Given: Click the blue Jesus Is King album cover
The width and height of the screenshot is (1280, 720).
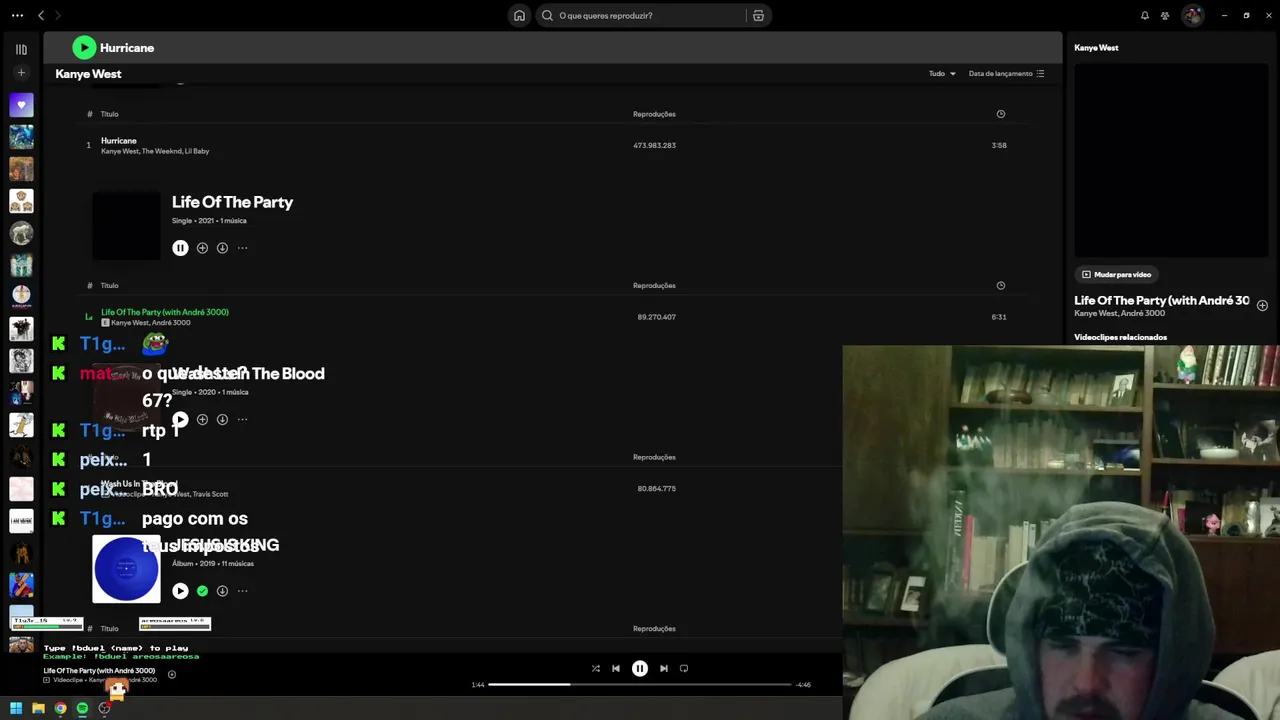Looking at the screenshot, I should pos(126,569).
